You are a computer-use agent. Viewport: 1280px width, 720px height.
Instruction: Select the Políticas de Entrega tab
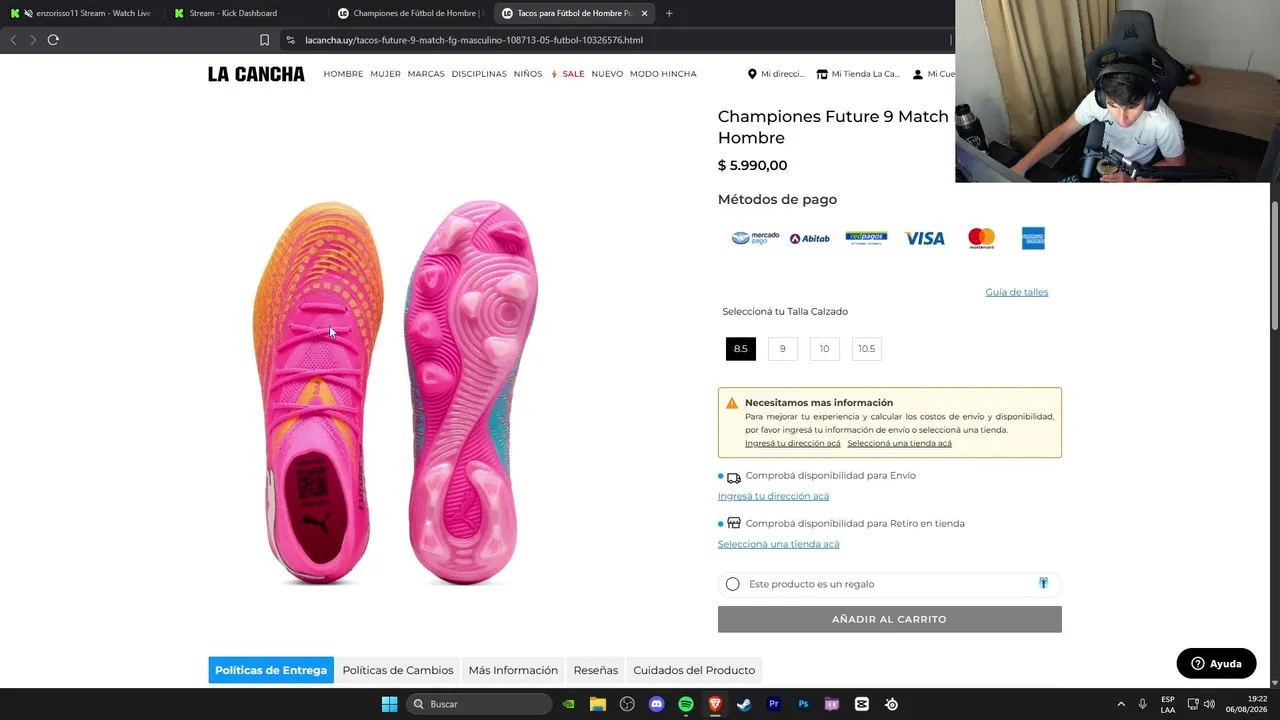(x=271, y=670)
